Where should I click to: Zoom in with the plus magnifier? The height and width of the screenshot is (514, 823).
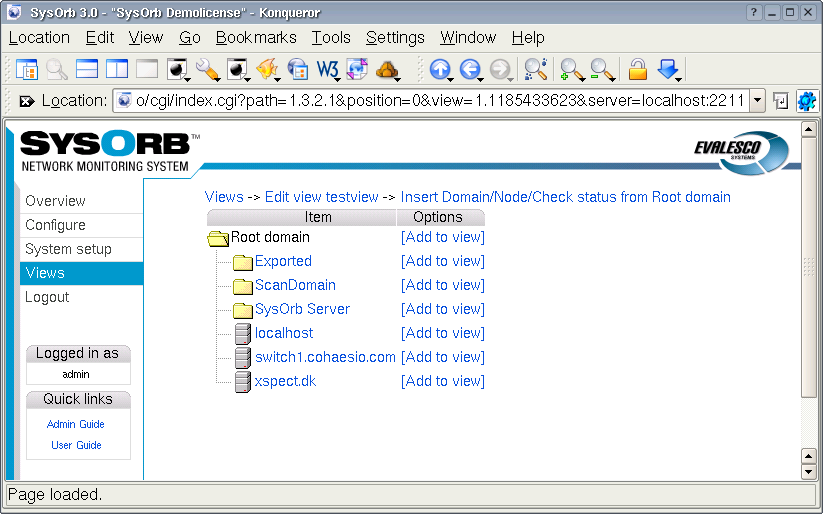(571, 69)
